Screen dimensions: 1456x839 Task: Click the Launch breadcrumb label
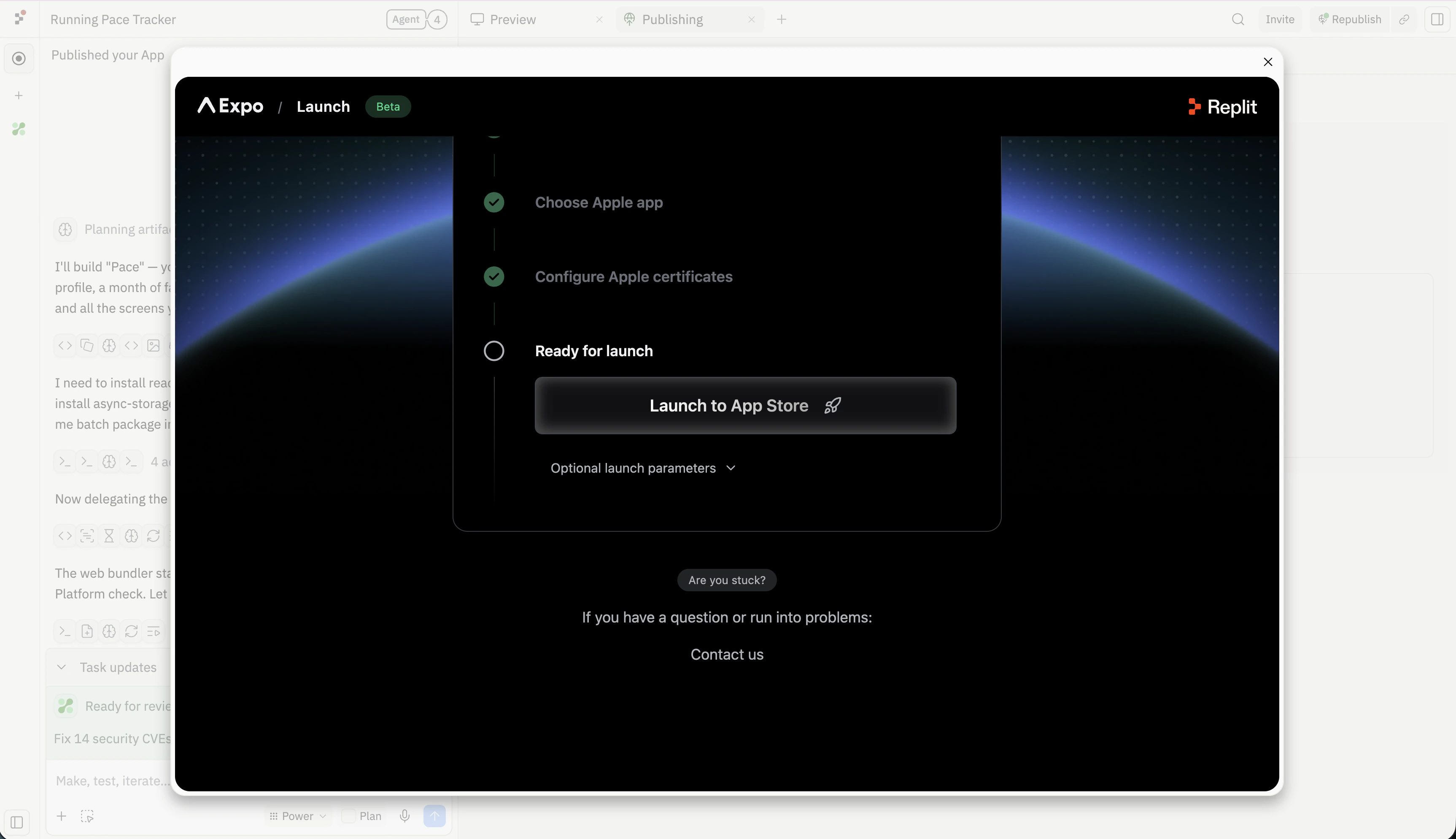323,107
